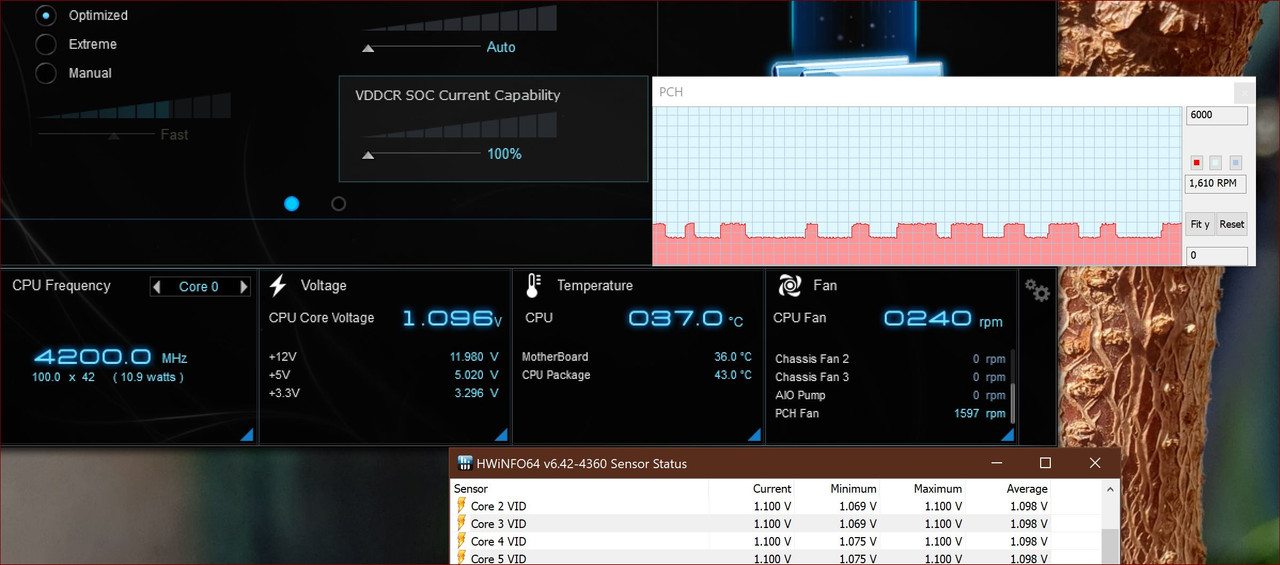The width and height of the screenshot is (1280, 565).
Task: Select the Manual radio option
Action: pyautogui.click(x=46, y=73)
